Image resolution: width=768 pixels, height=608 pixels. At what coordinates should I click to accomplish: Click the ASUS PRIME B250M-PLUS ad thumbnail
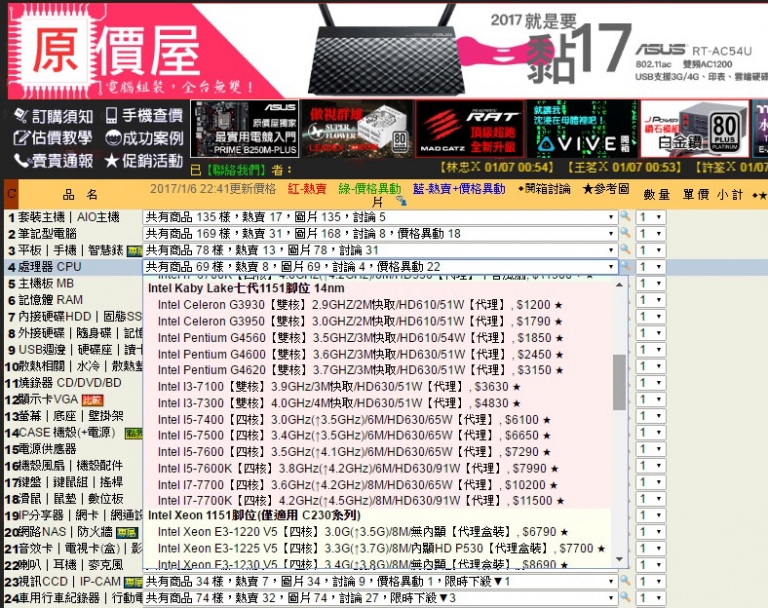244,129
